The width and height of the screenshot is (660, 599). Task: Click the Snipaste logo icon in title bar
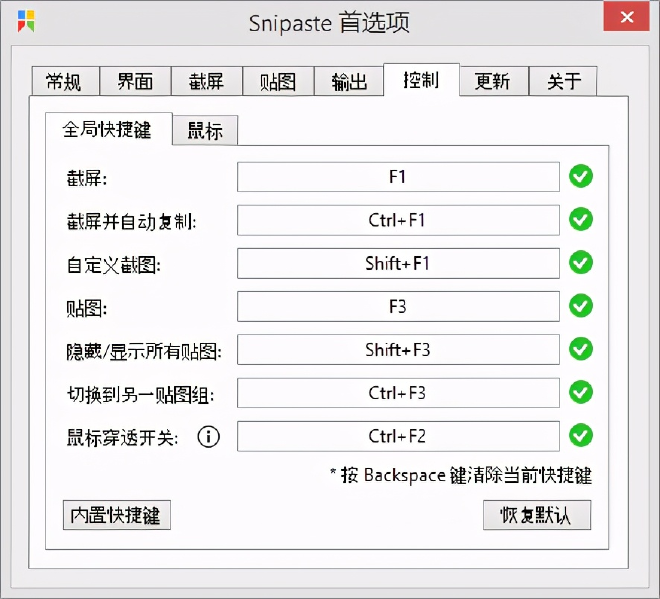[x=26, y=21]
